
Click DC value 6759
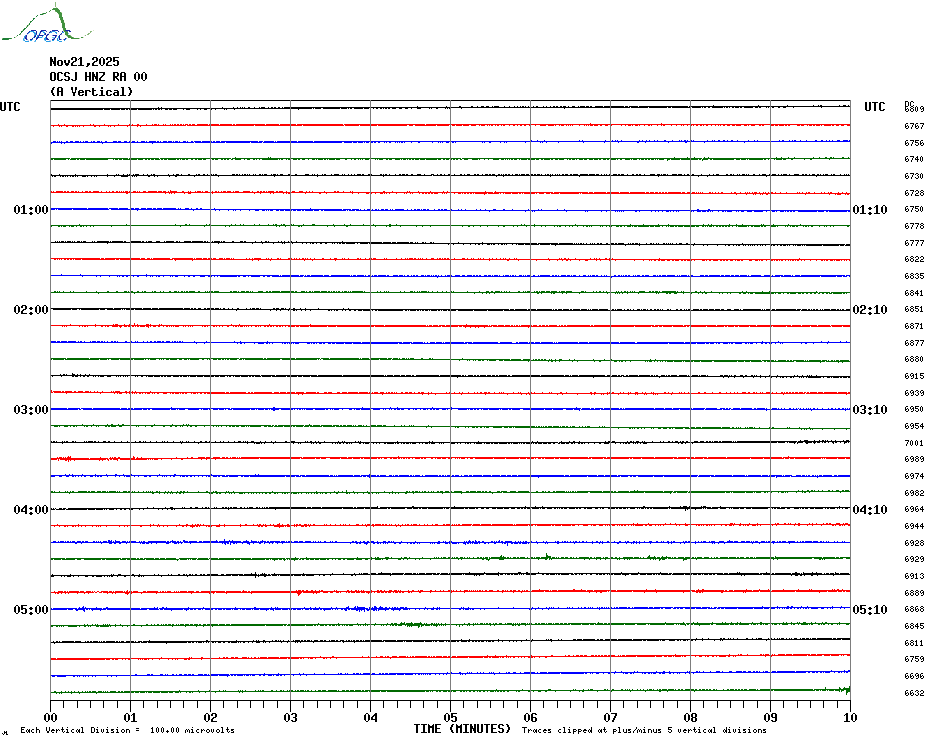click(x=914, y=659)
